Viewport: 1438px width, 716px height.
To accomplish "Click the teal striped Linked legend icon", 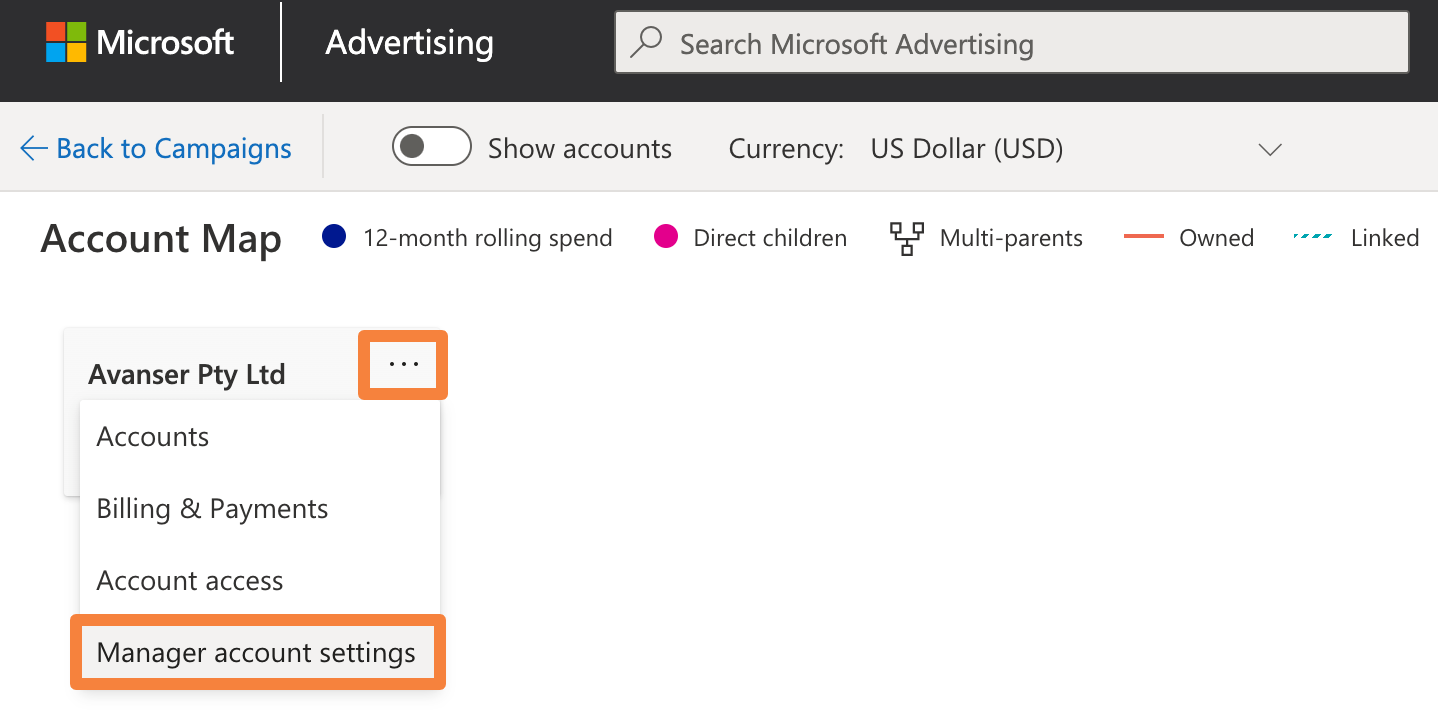I will point(1312,238).
